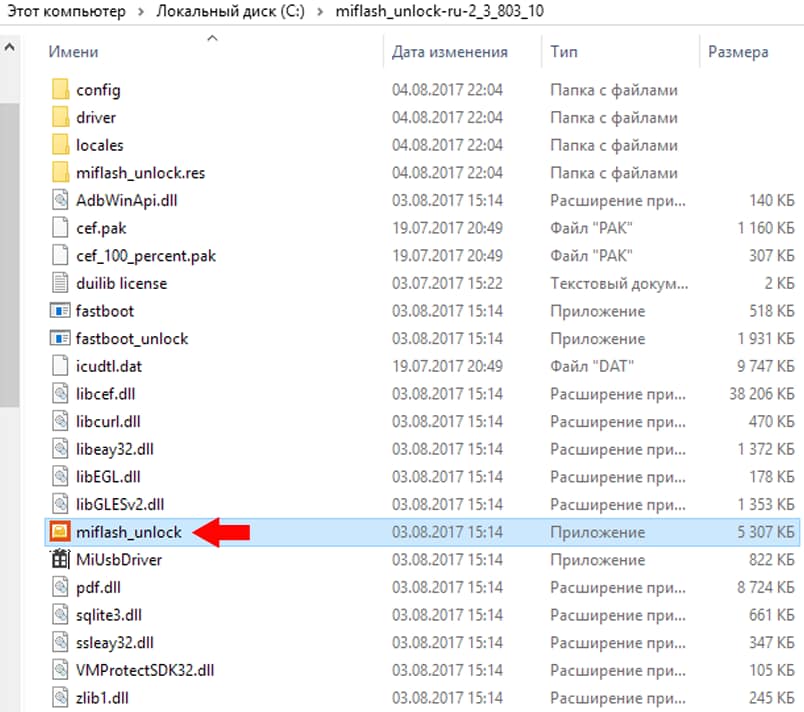The width and height of the screenshot is (804, 712).
Task: Click the libcurl.dll file icon
Action: coord(60,421)
